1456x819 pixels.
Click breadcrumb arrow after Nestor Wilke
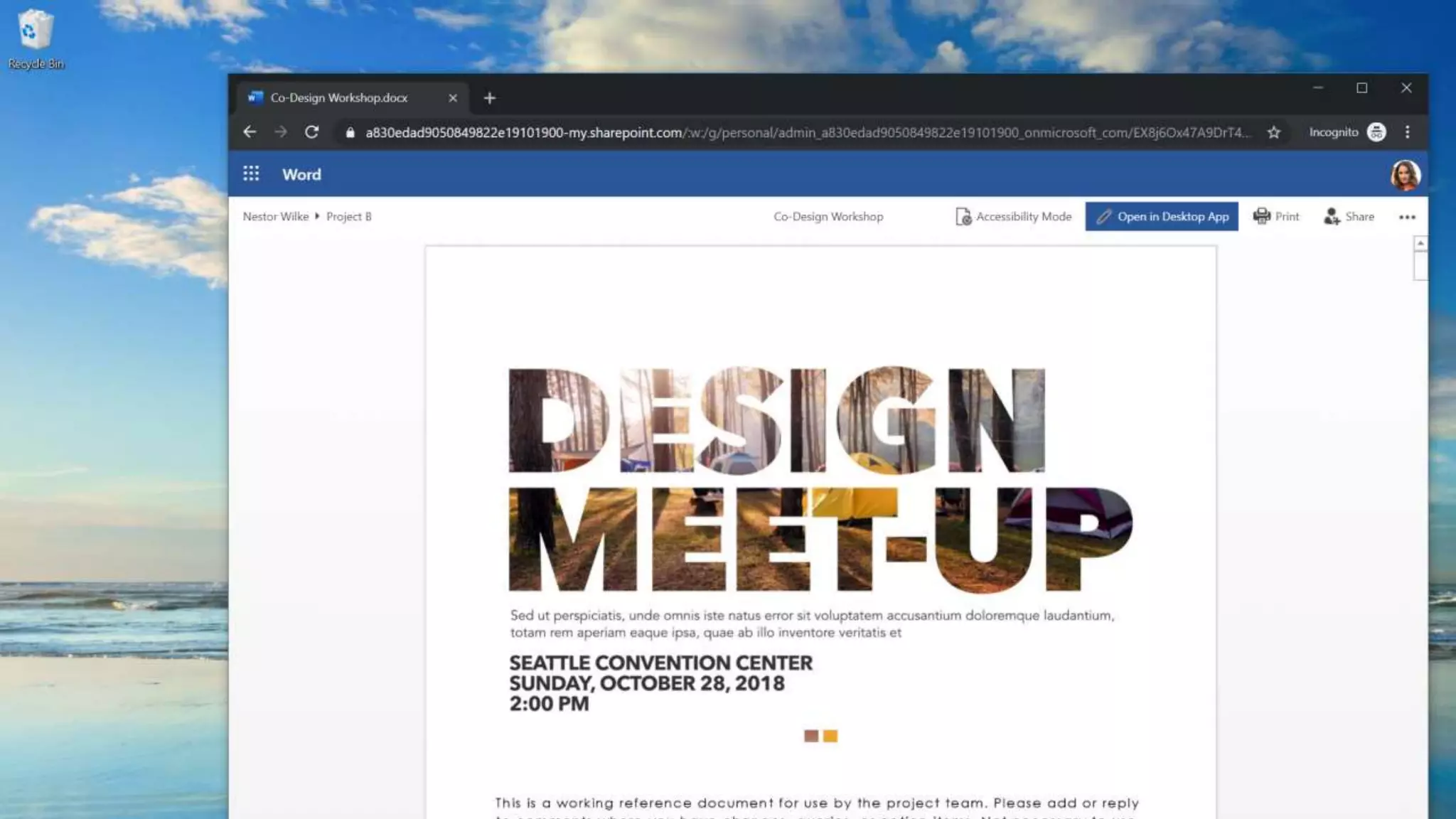(317, 216)
